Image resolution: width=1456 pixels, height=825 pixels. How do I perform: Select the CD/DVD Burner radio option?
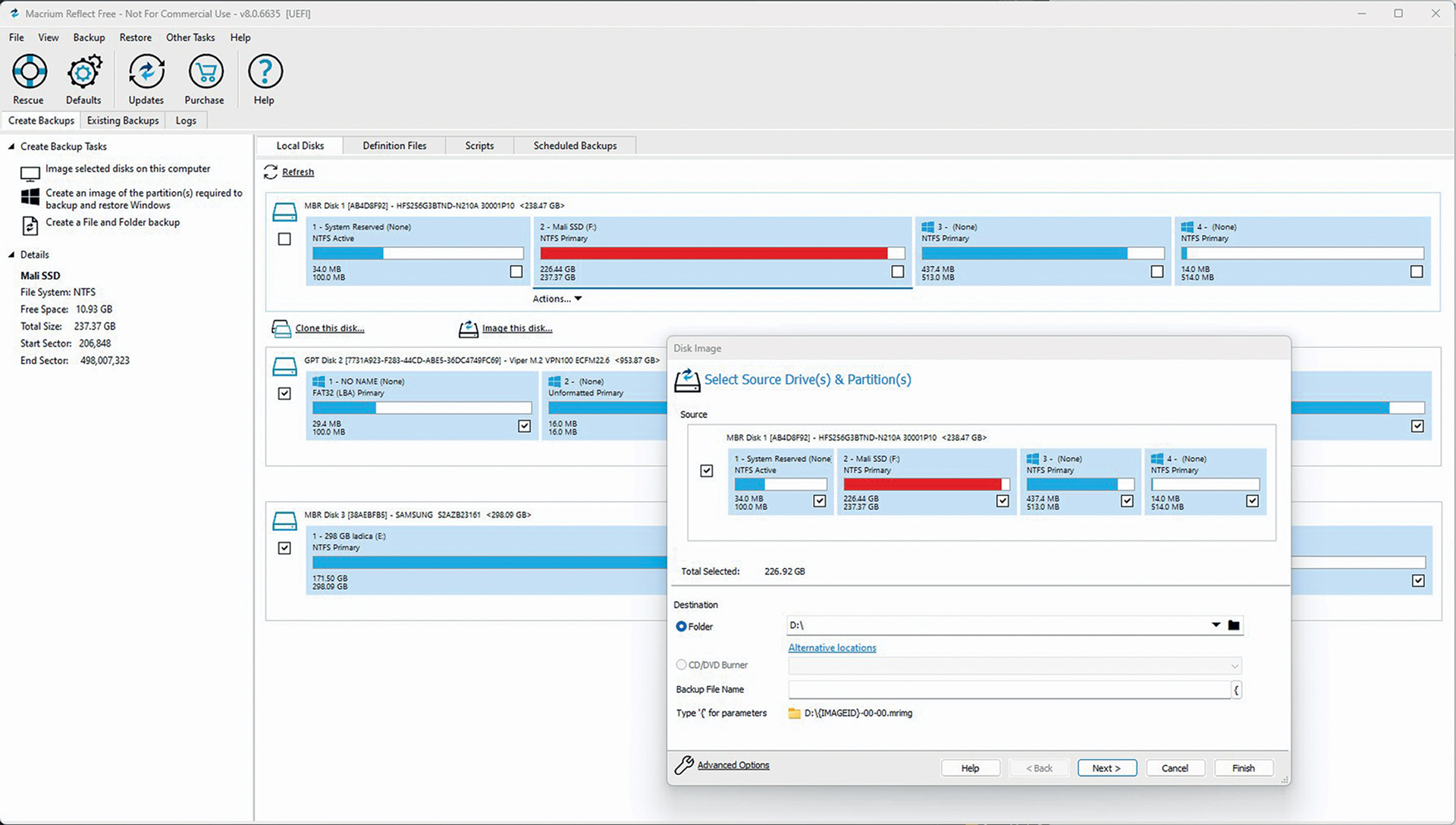click(x=681, y=665)
